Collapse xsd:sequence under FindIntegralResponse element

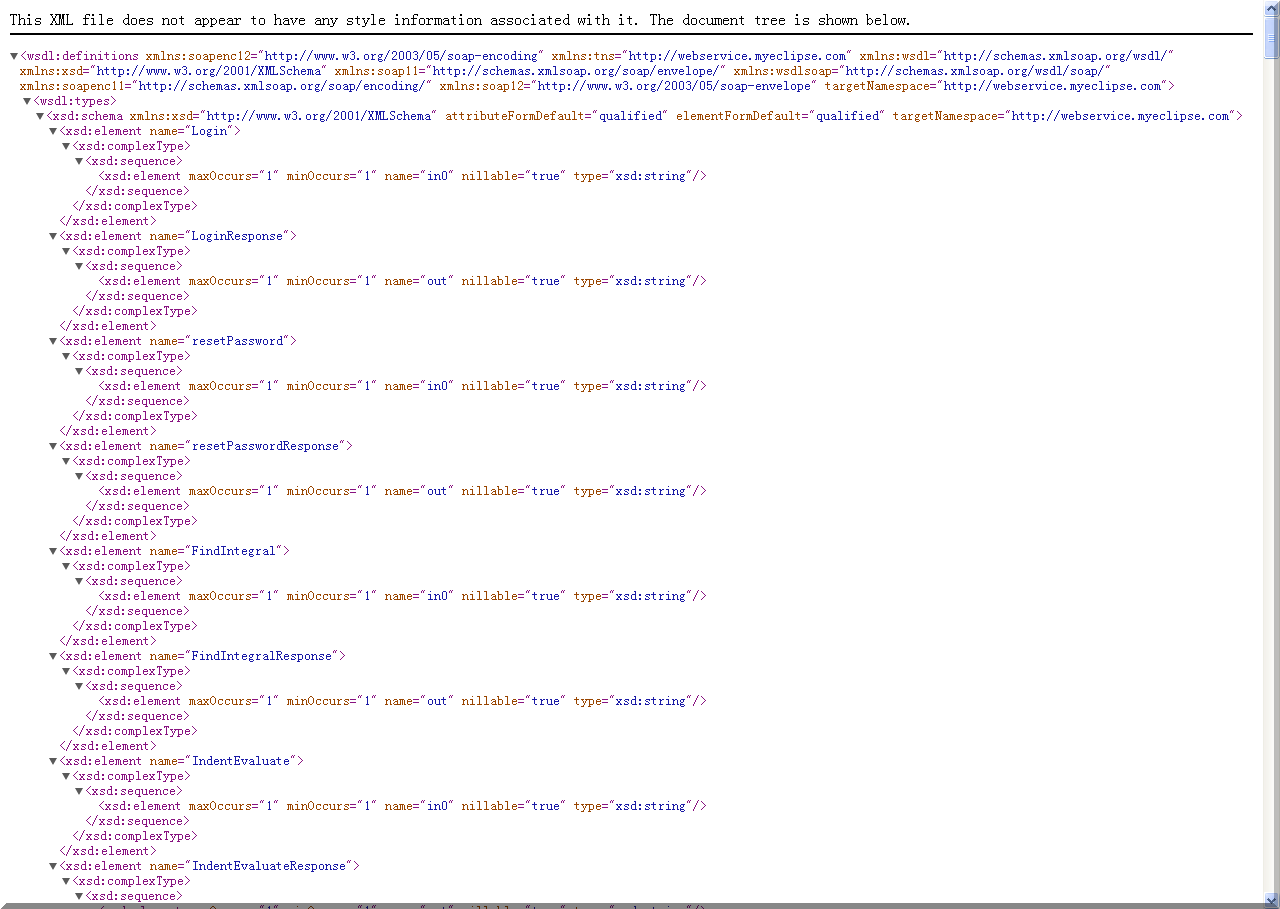79,687
